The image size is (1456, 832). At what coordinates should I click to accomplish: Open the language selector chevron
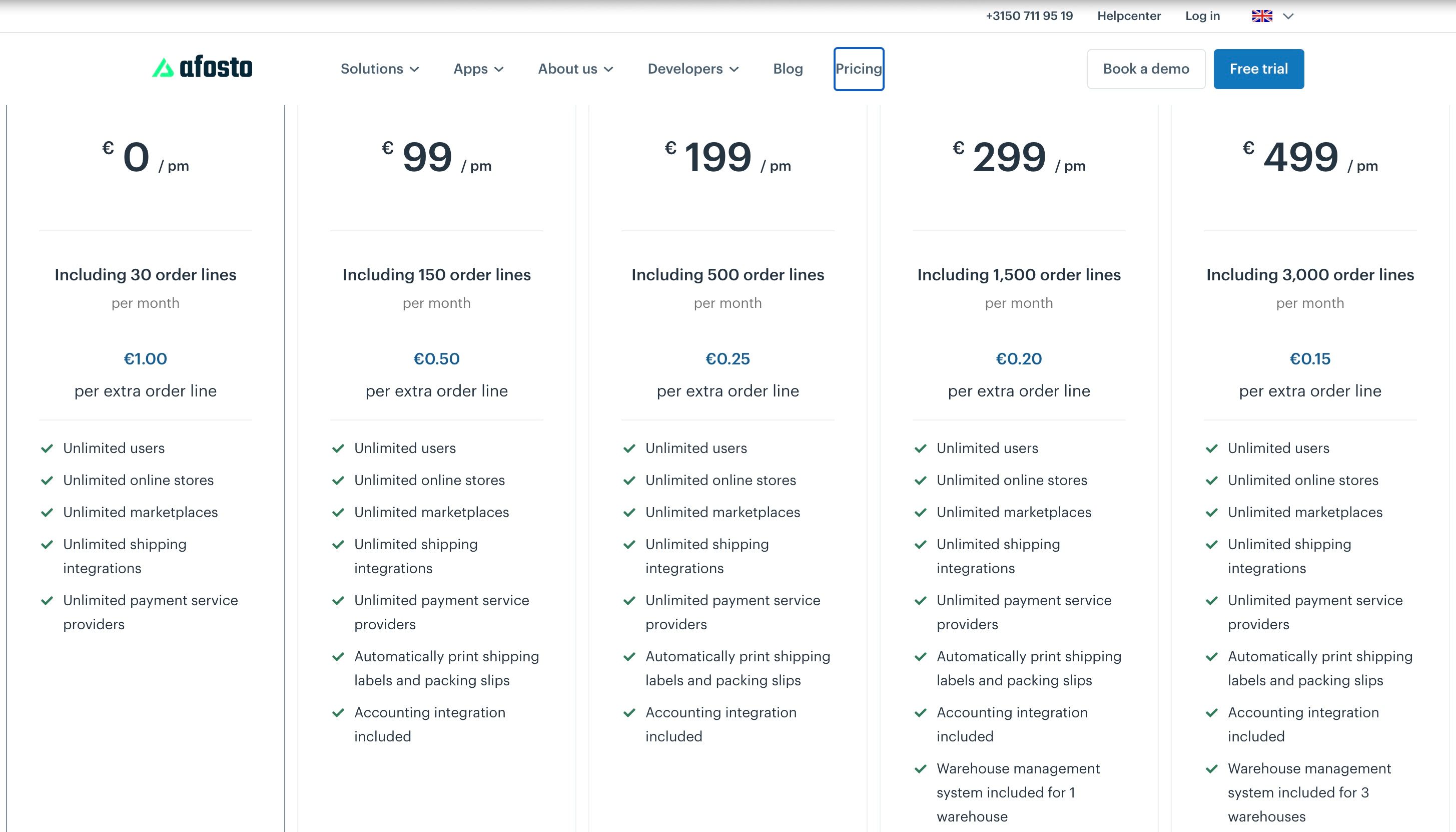point(1288,16)
